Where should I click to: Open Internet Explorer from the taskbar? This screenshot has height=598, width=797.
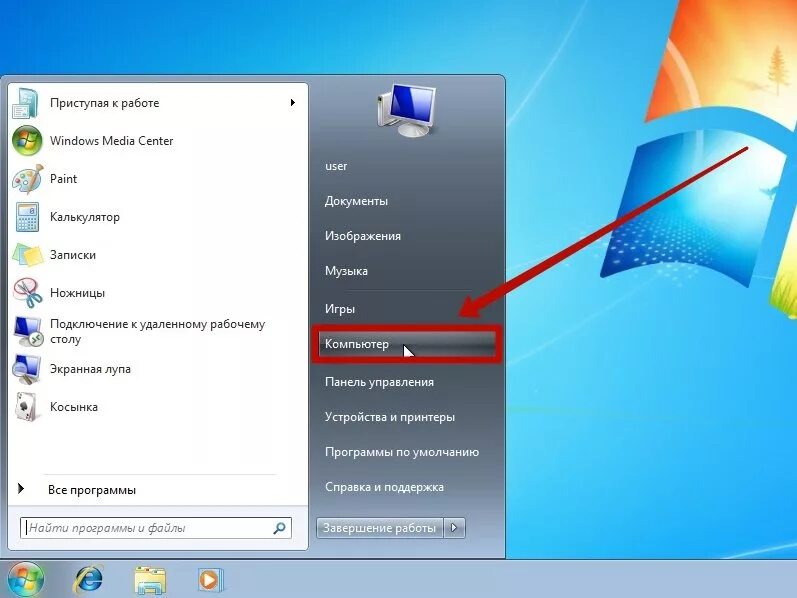click(x=88, y=580)
